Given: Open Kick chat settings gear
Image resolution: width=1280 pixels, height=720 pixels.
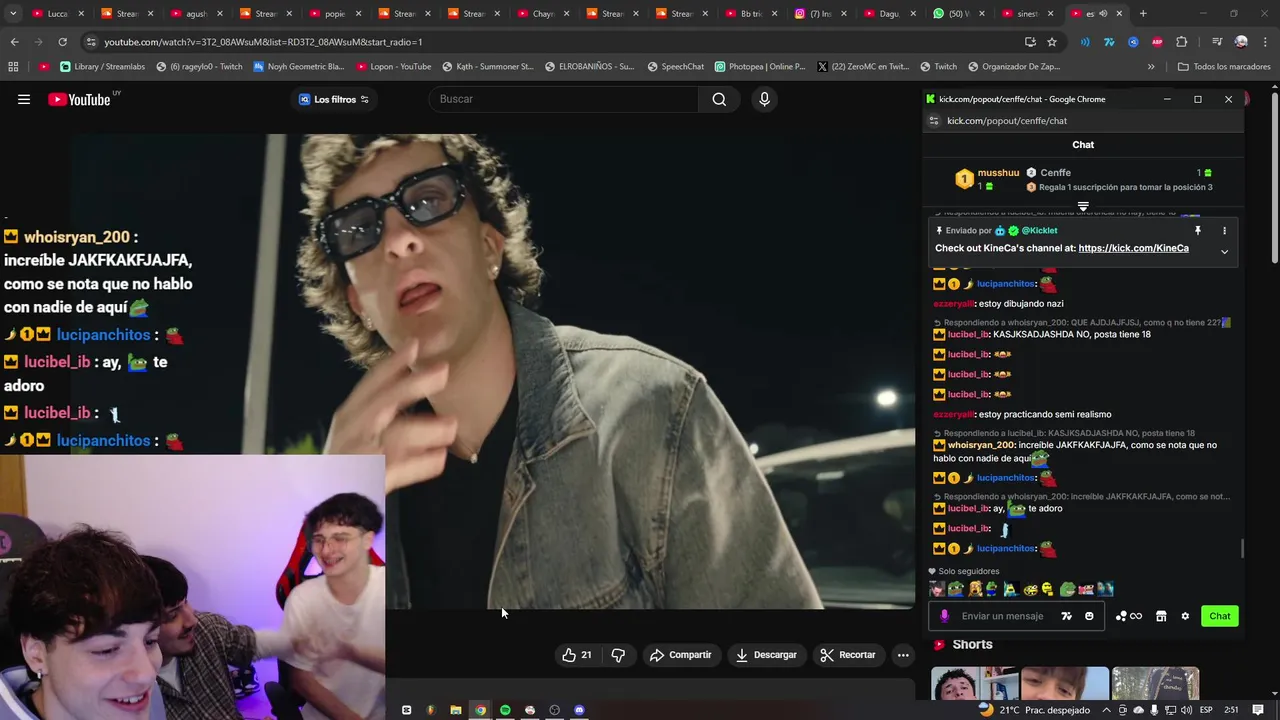Looking at the screenshot, I should (x=1185, y=616).
